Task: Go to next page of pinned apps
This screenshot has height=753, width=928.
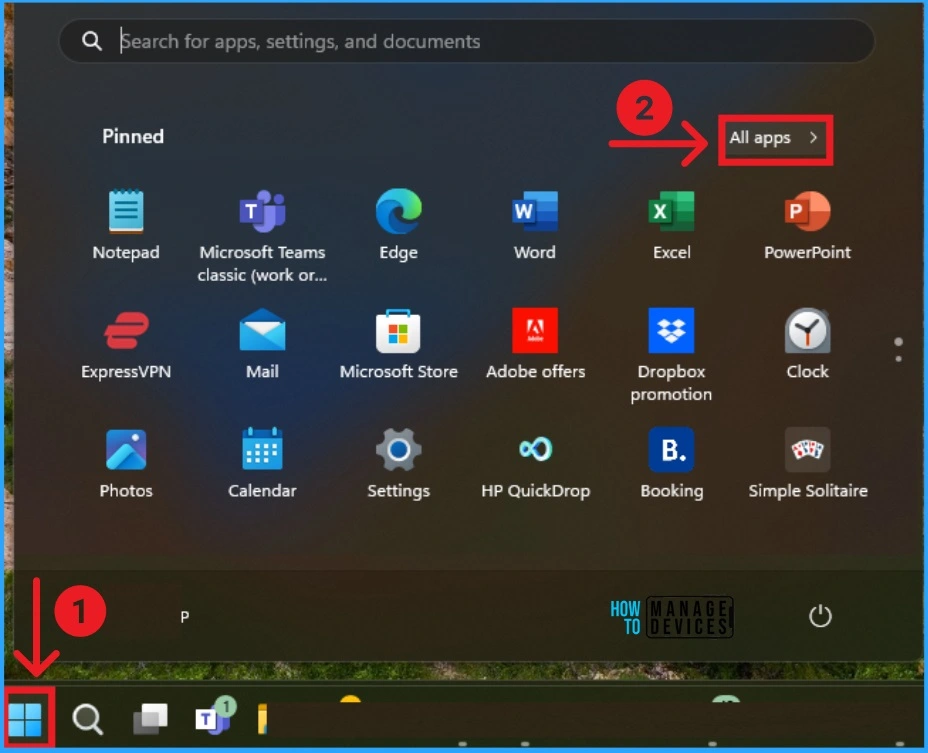Action: [898, 359]
